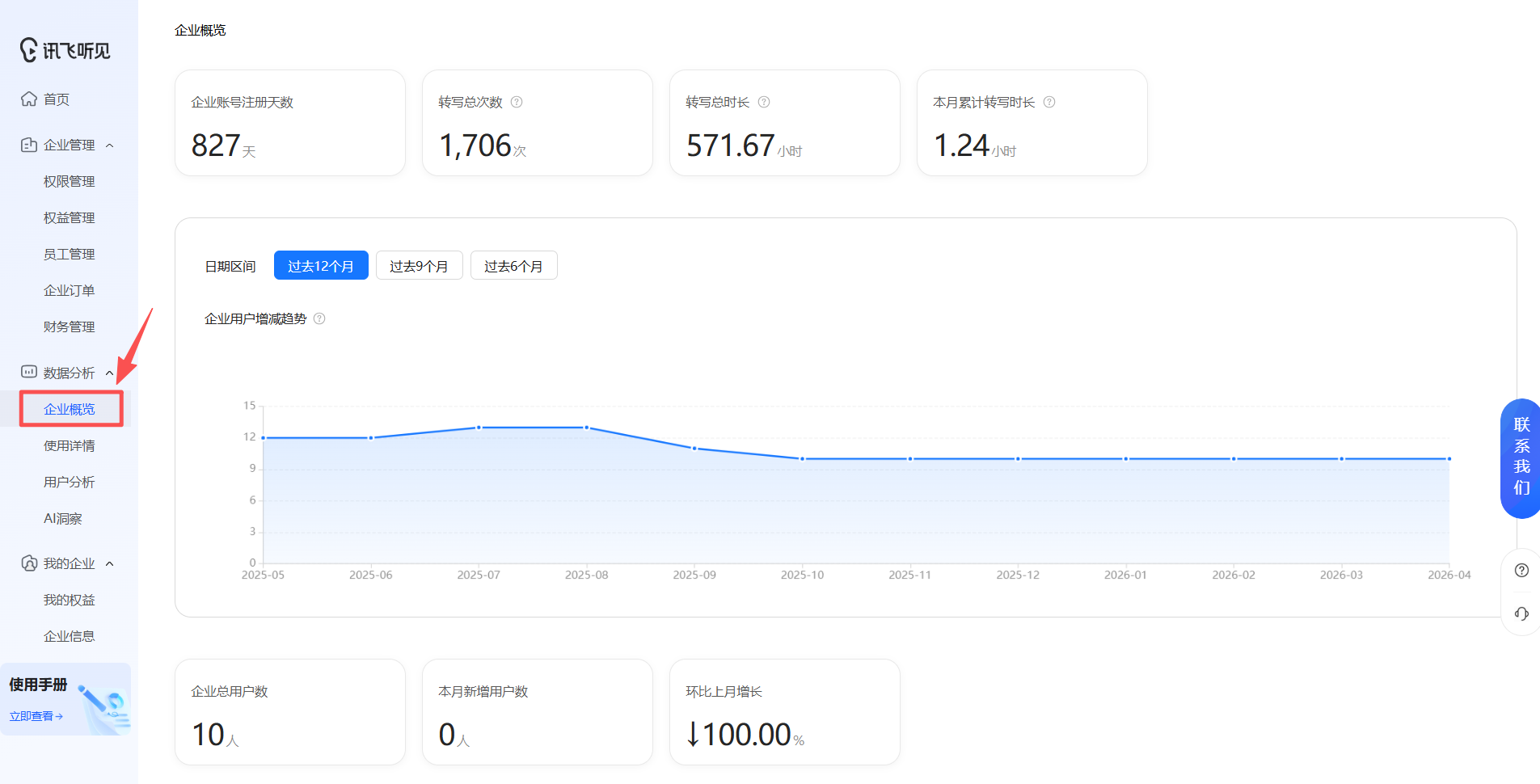Click the 首页 home icon
Viewport: 1540px width, 784px height.
point(29,99)
